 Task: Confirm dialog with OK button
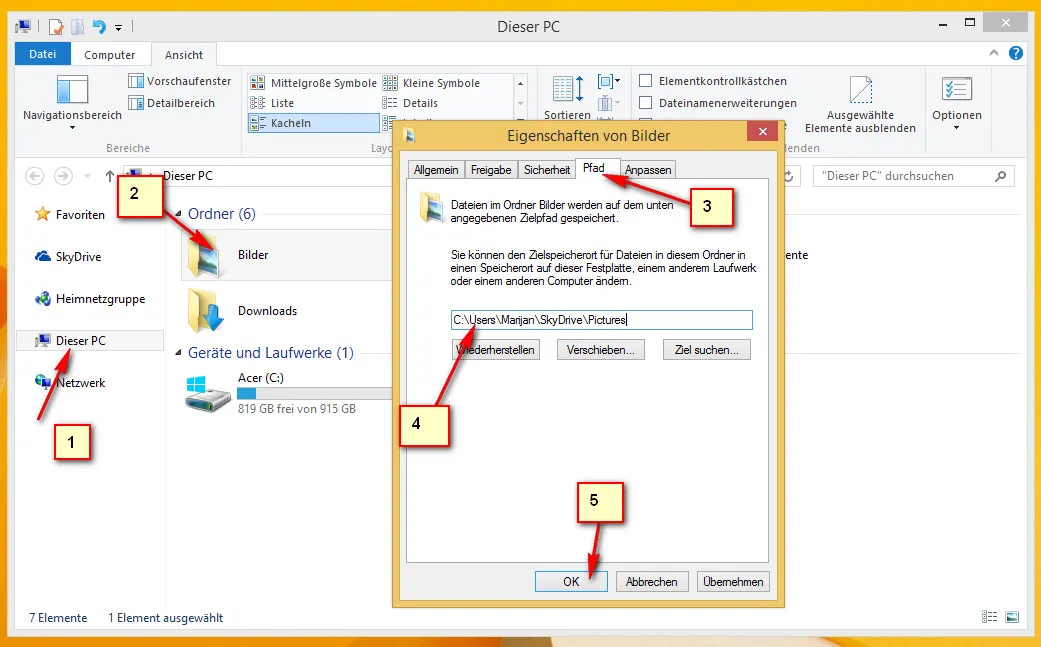571,581
